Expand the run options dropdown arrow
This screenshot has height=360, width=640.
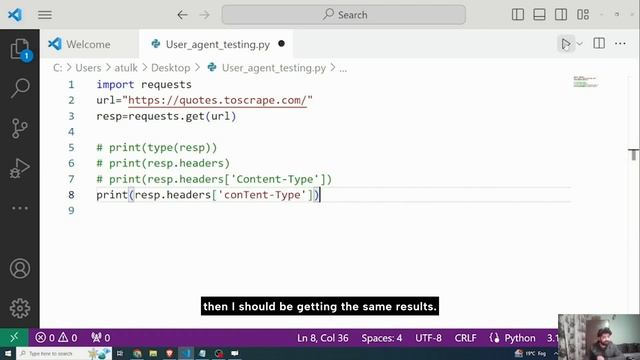pos(580,44)
